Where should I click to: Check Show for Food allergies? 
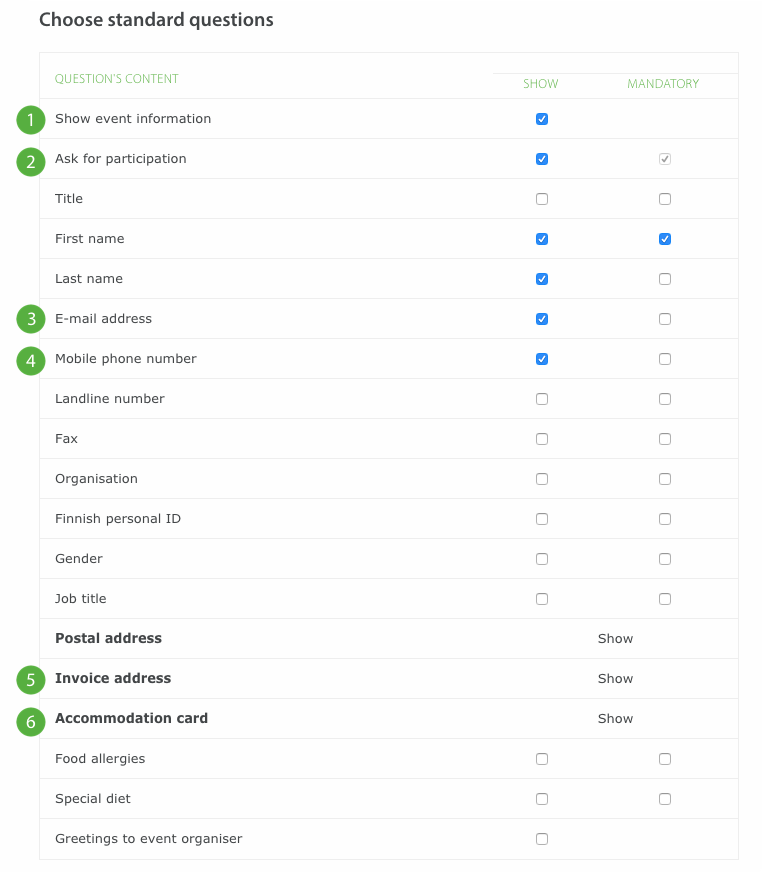tap(541, 758)
